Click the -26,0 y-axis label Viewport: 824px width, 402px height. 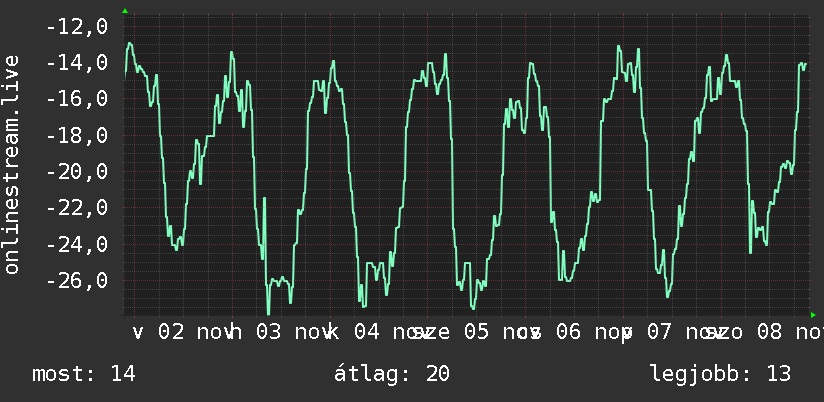point(77,281)
